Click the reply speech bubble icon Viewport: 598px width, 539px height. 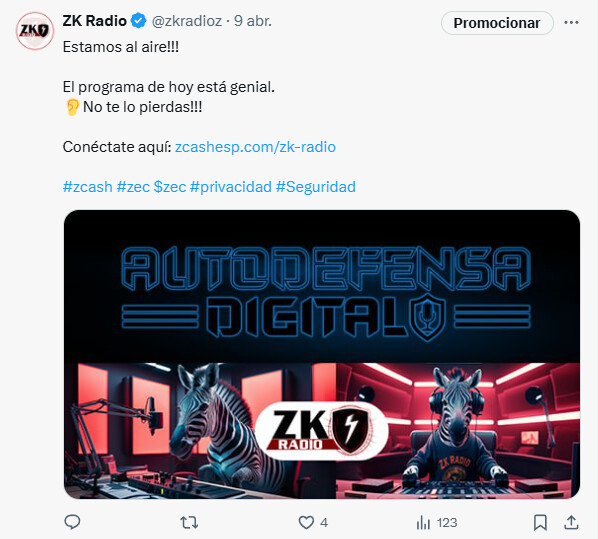(72, 522)
